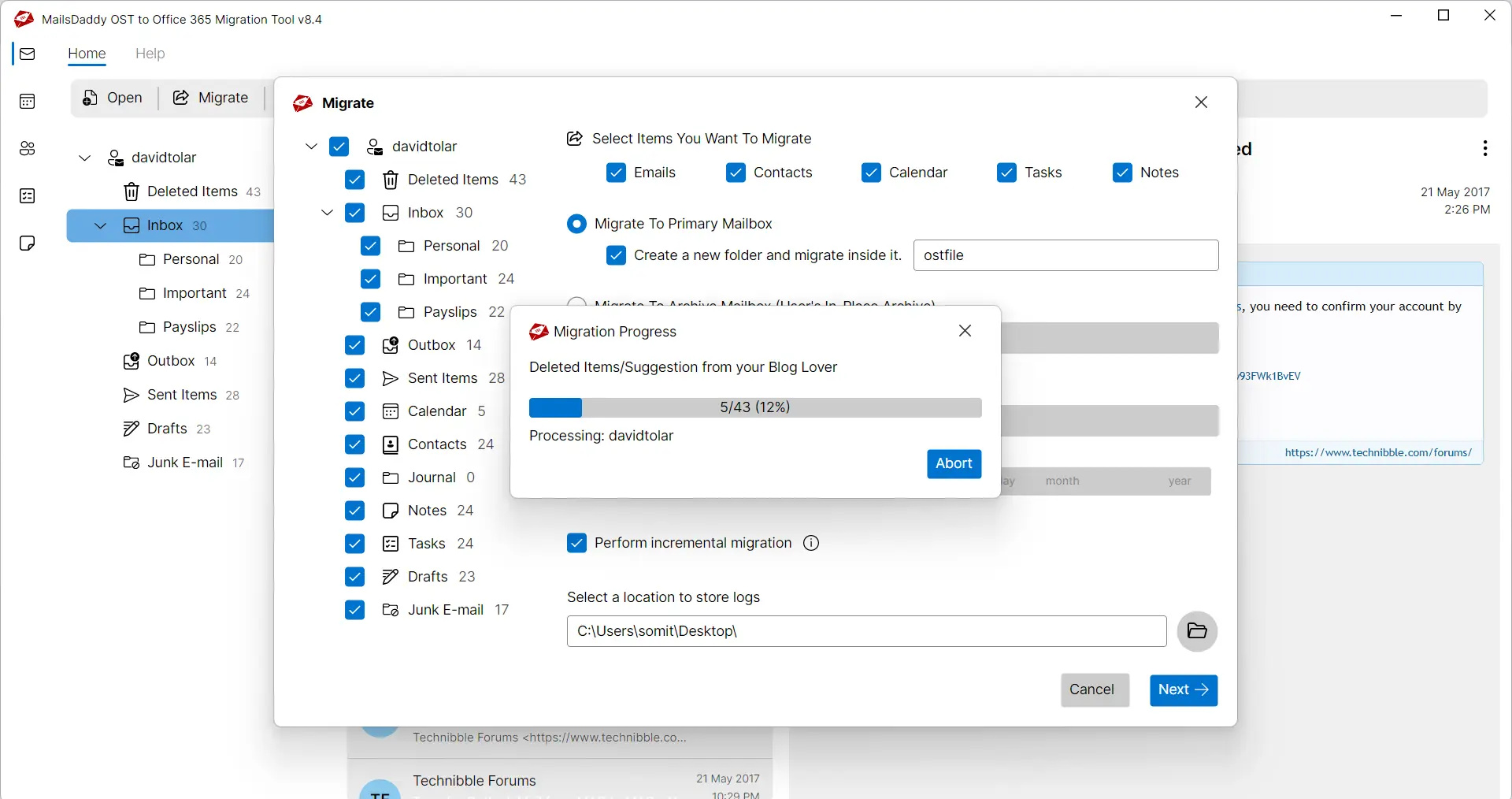Viewport: 1512px width, 799px height.
Task: Click the Deleted Items trash icon in the Migrate dialog
Action: (x=390, y=180)
